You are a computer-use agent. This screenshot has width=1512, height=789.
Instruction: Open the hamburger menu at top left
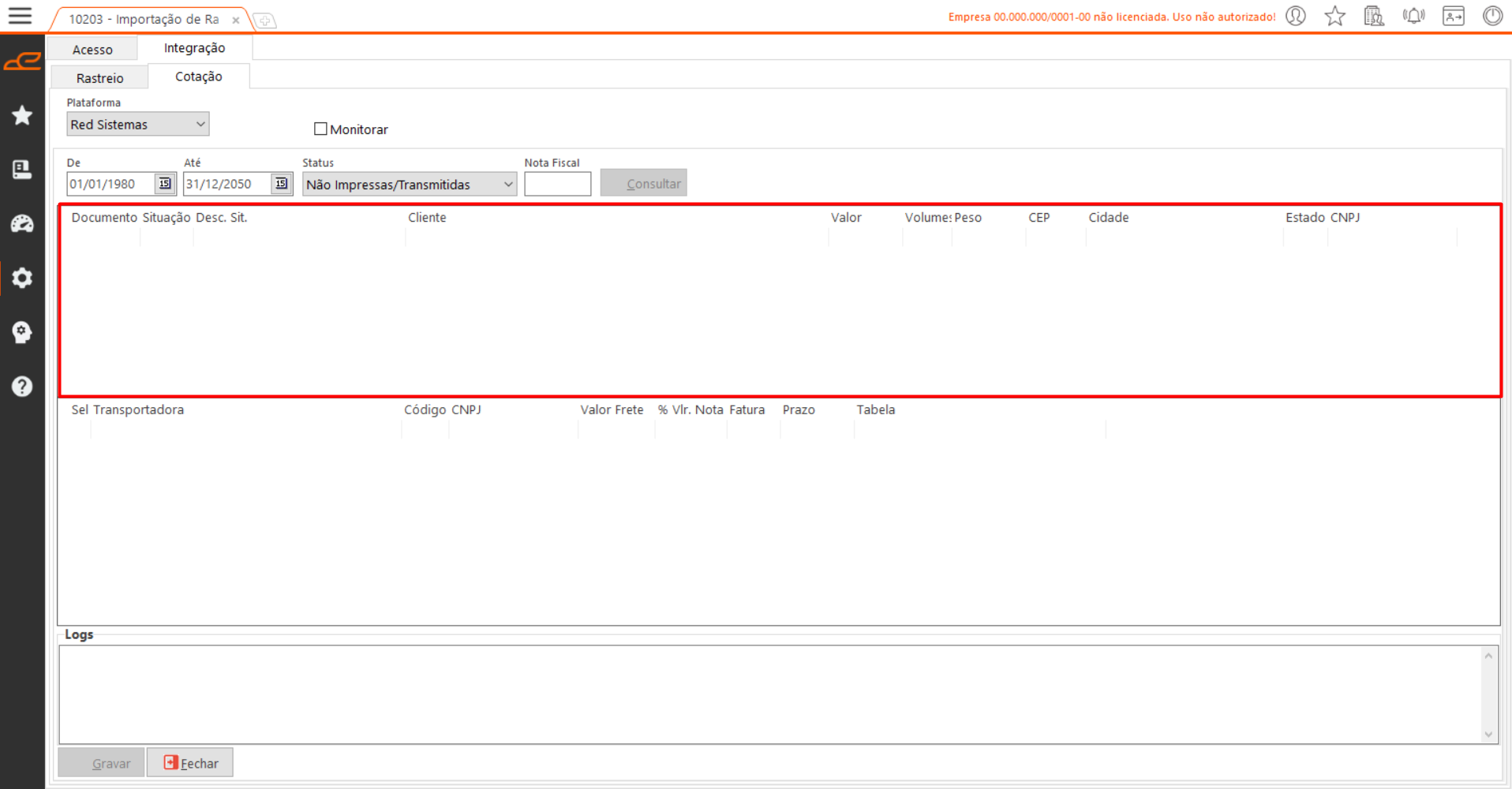click(20, 16)
